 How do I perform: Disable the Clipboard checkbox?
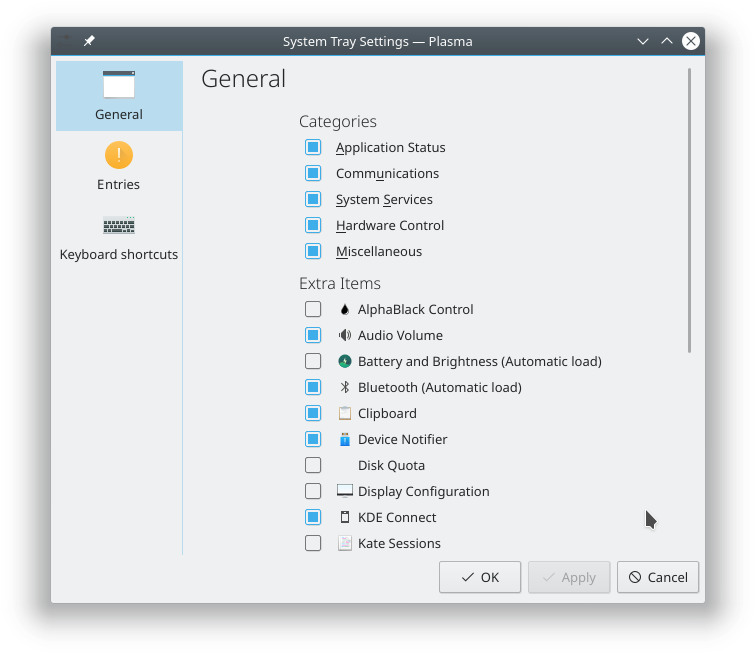click(313, 413)
